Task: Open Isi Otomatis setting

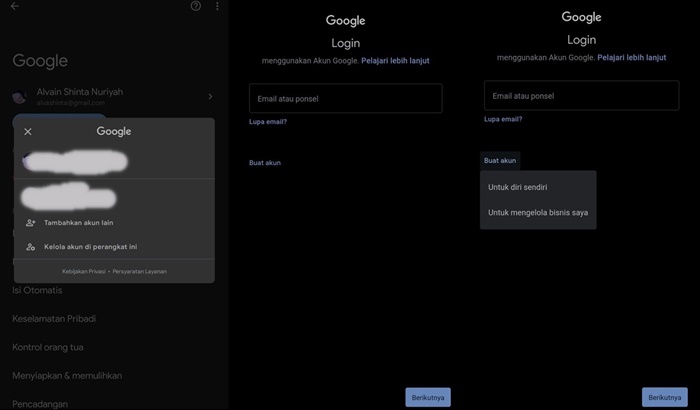Action: pos(37,290)
